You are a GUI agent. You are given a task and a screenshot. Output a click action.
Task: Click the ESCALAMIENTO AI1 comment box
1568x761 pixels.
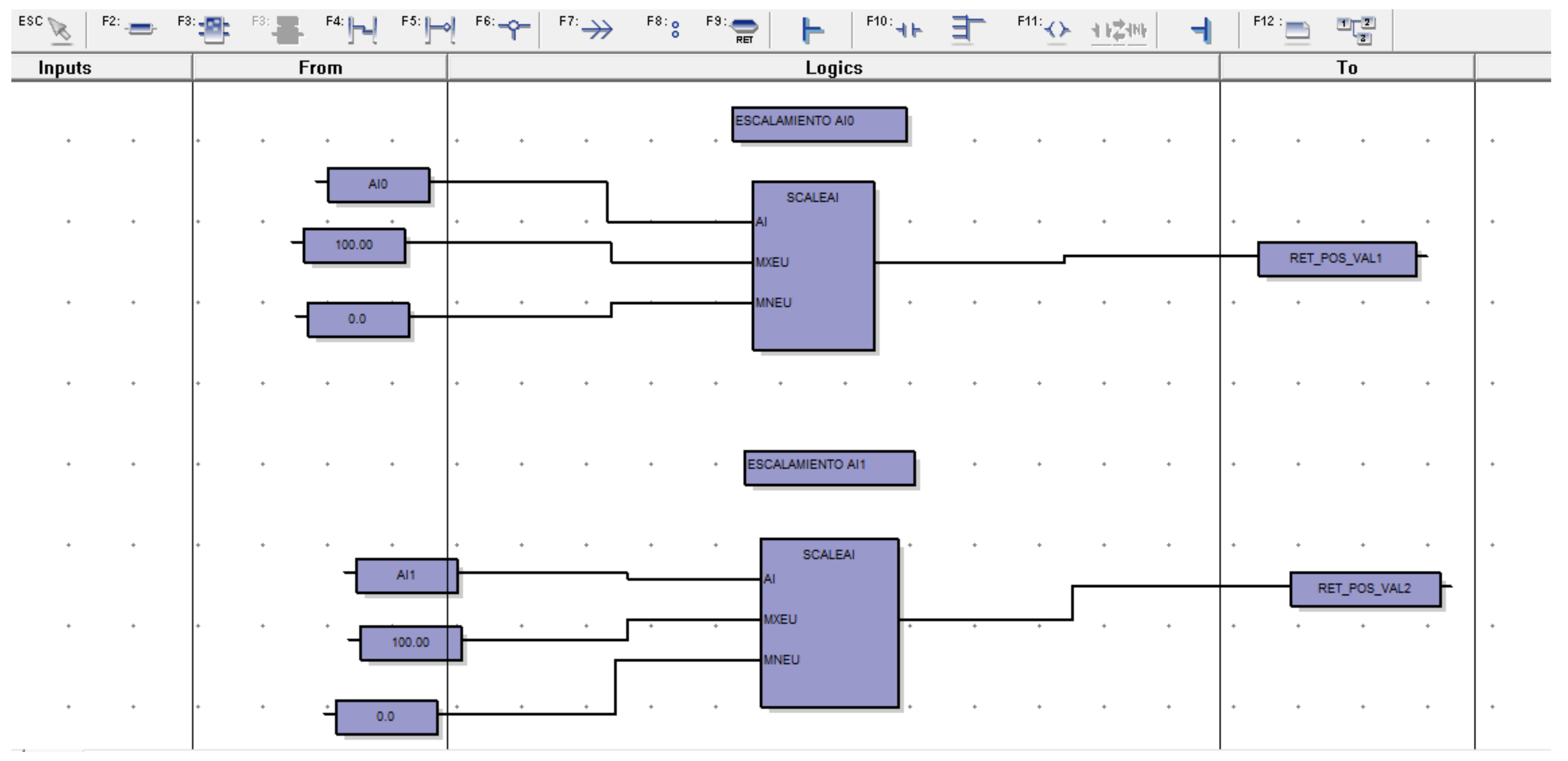coord(829,467)
